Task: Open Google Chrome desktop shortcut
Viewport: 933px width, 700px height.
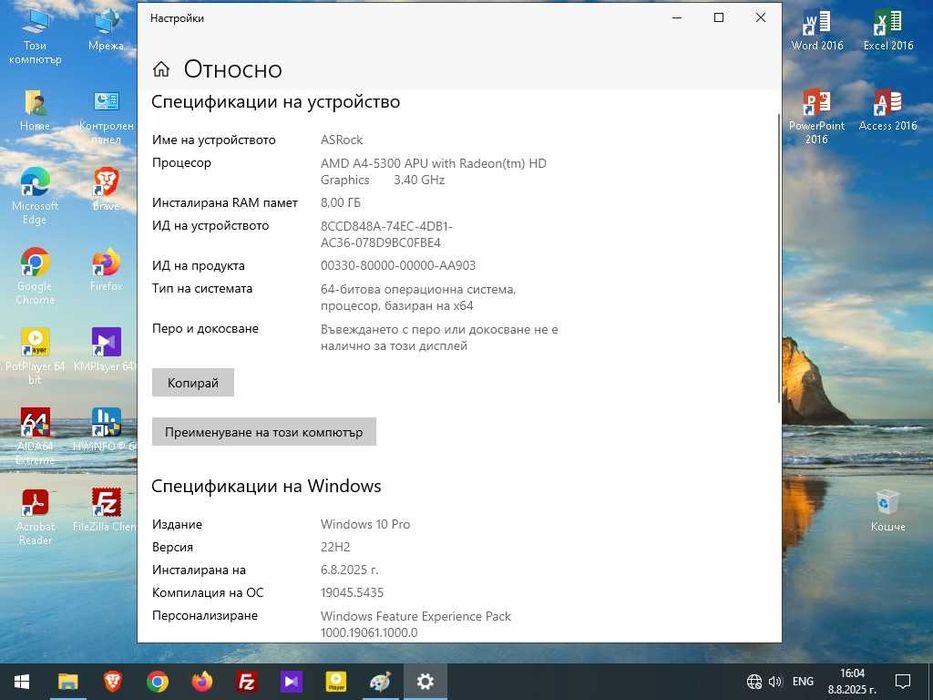Action: point(35,276)
